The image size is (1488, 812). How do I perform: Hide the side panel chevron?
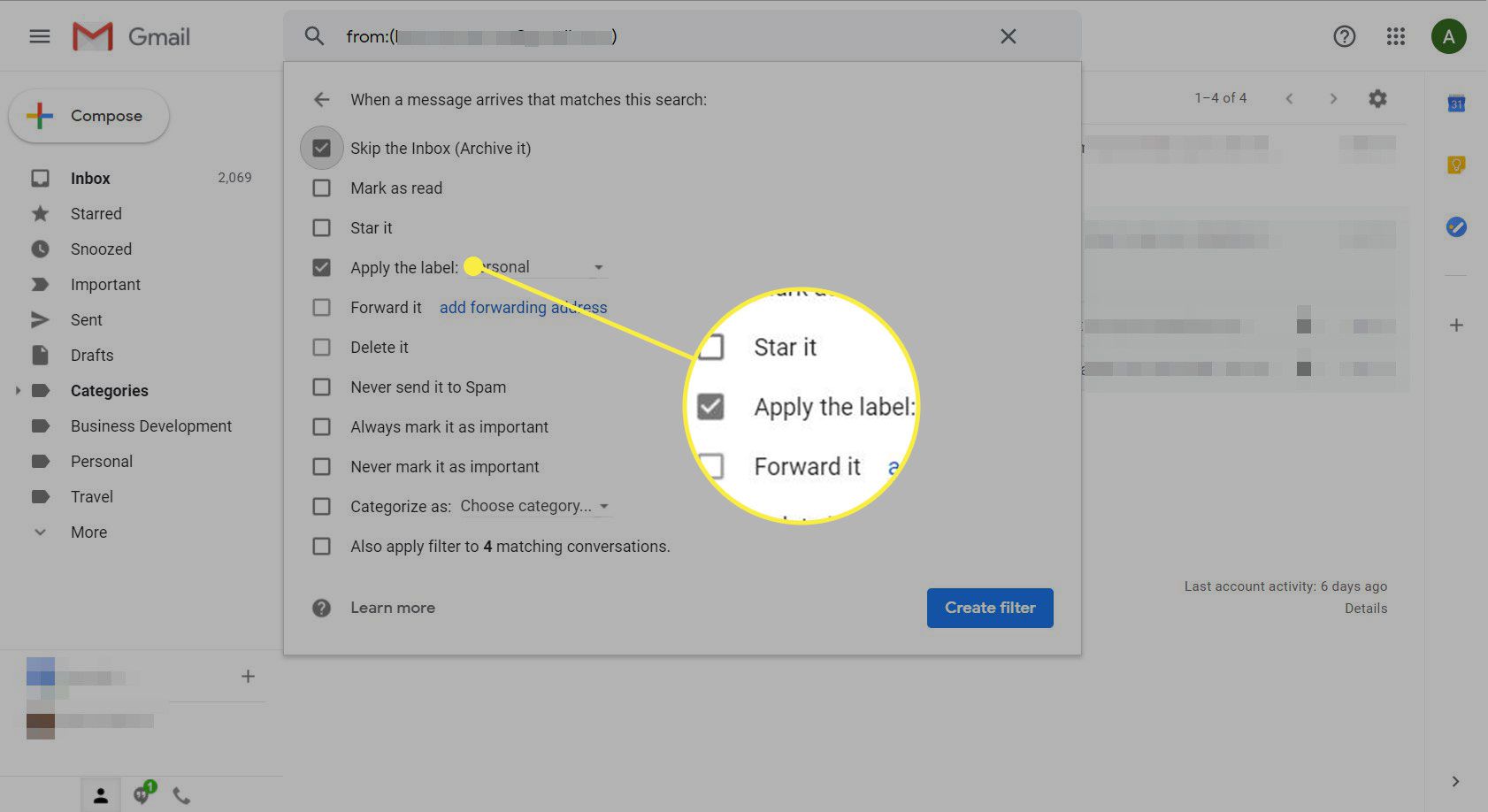[1455, 781]
